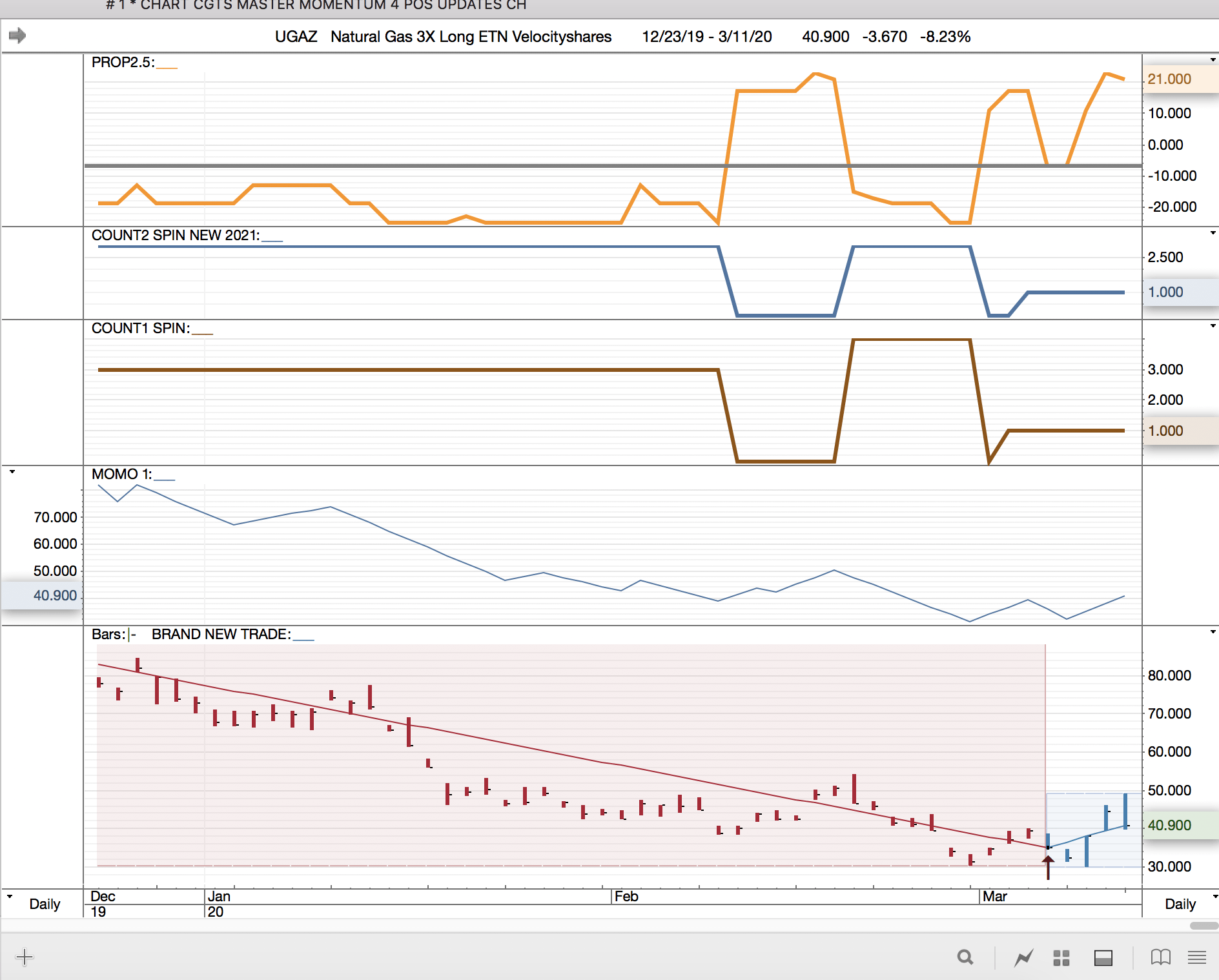
Task: Click the magnifying glass search icon
Action: click(x=965, y=957)
